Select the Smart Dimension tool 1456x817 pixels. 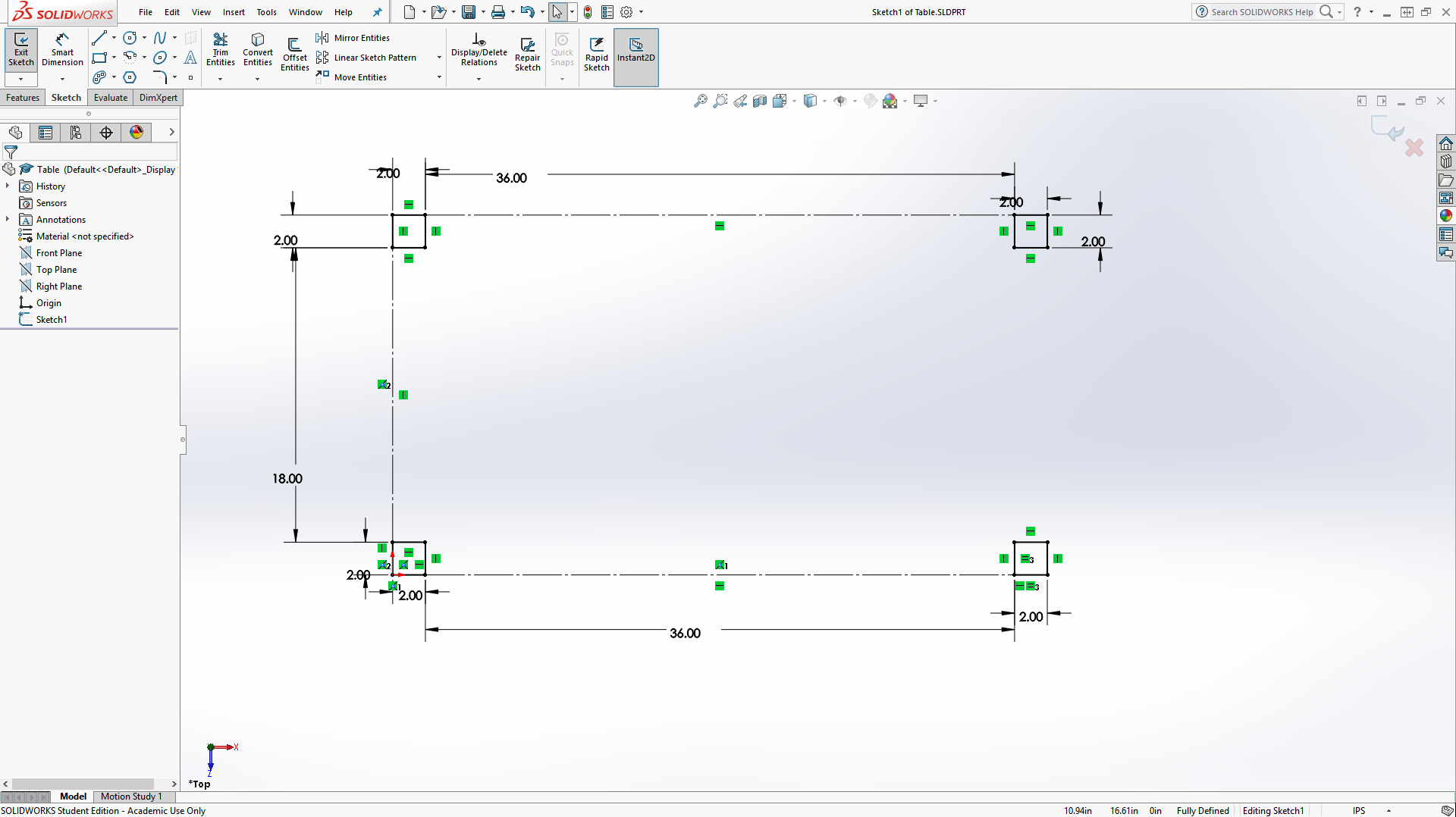tap(62, 50)
